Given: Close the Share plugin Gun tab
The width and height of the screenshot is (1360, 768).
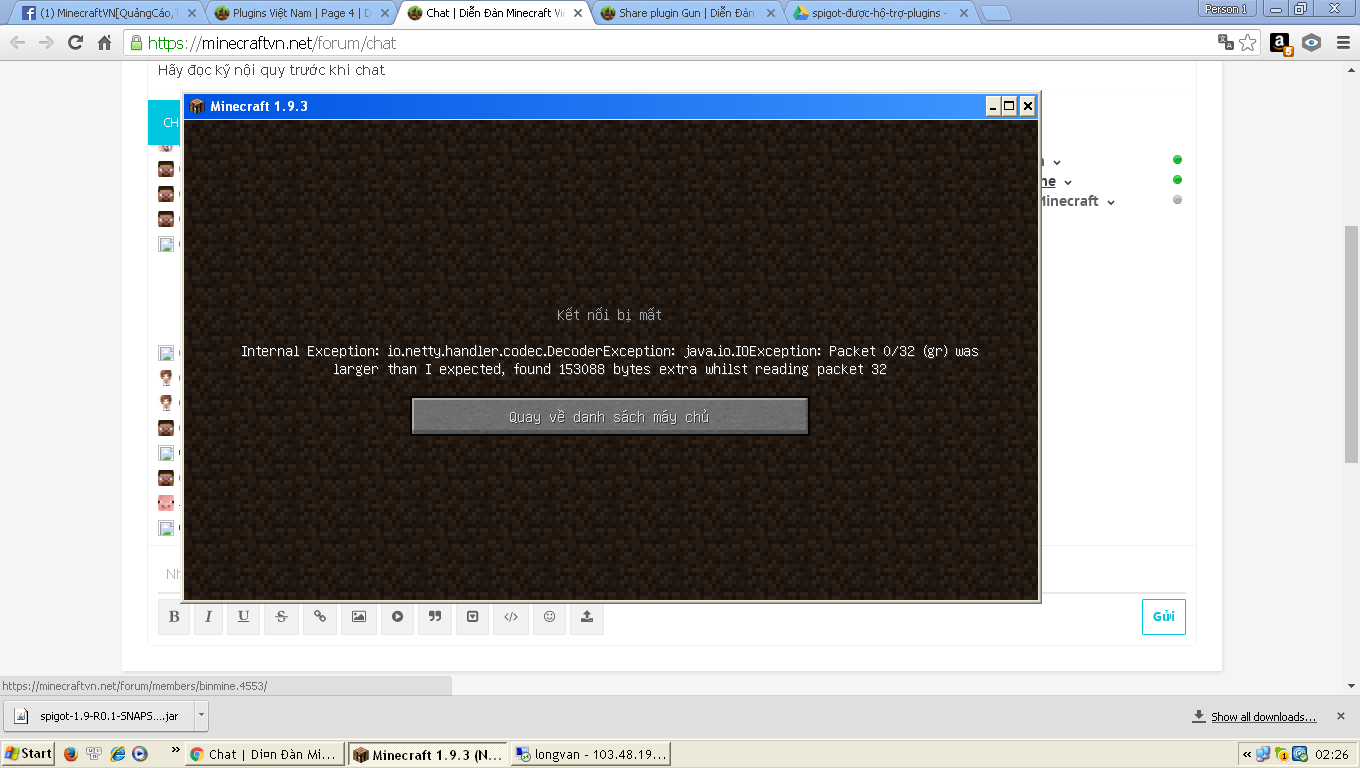Looking at the screenshot, I should [771, 14].
